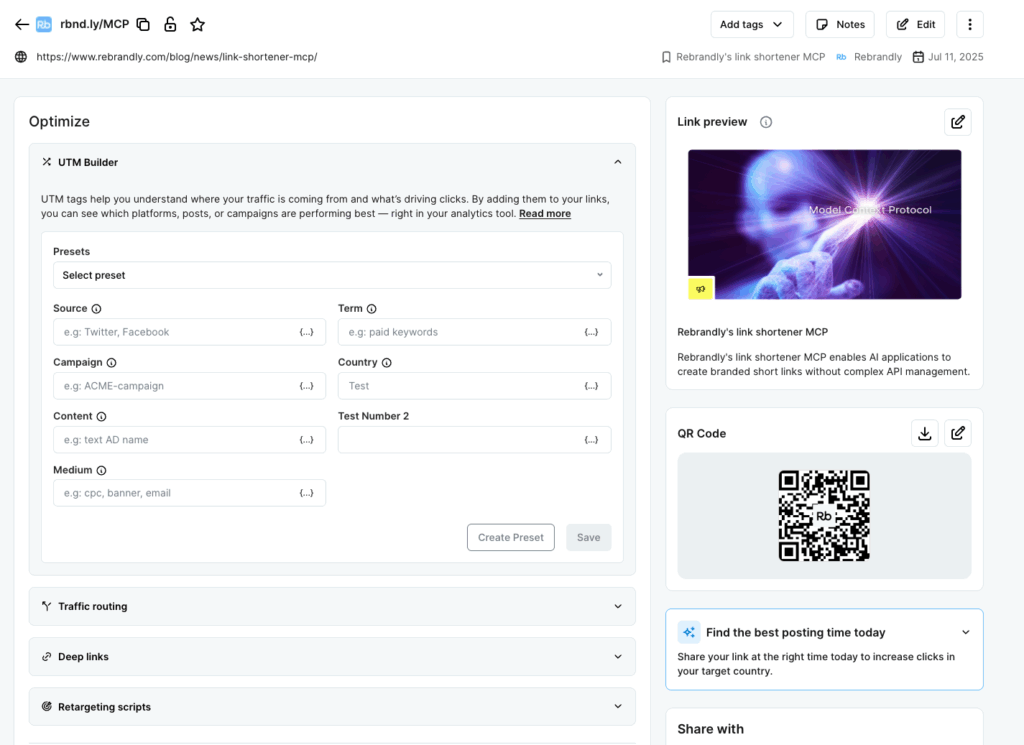The image size is (1024, 745).
Task: Open the rebrandly.com destination URL
Action: tap(177, 57)
